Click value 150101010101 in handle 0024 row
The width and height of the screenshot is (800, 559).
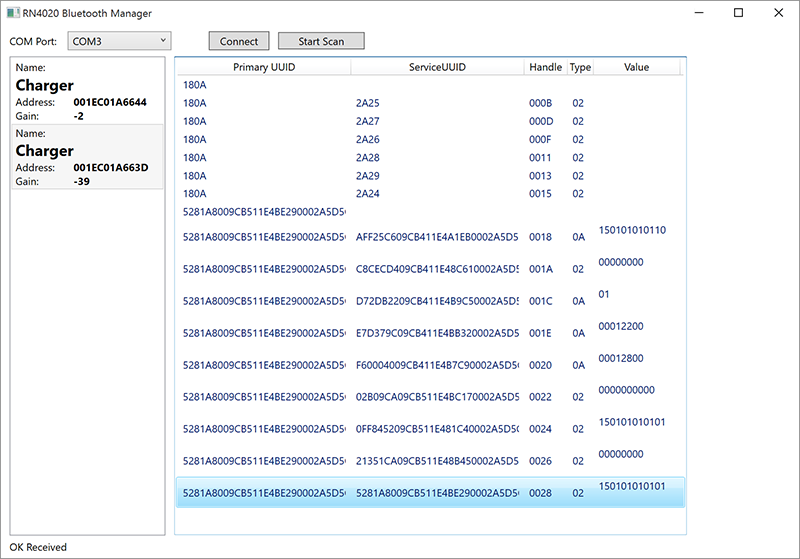click(x=632, y=422)
